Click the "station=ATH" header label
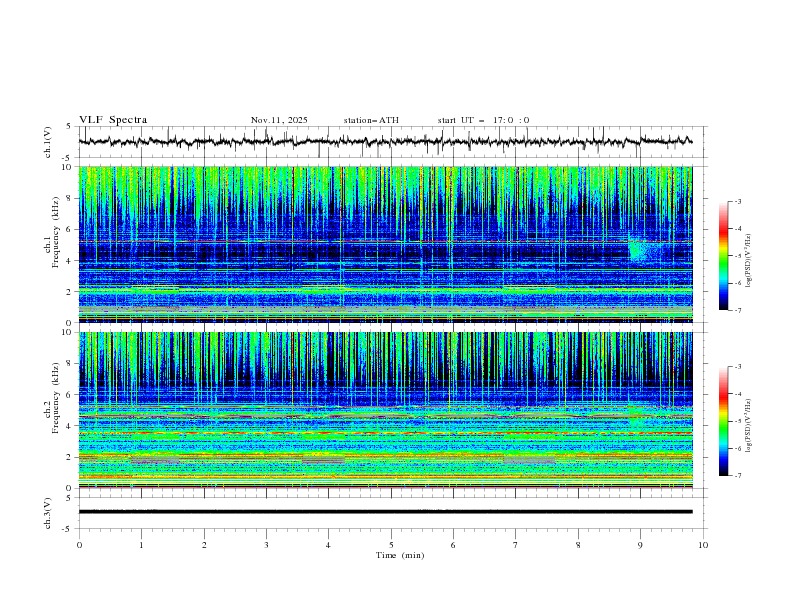Screen dimensions: 792x612 (x=371, y=120)
